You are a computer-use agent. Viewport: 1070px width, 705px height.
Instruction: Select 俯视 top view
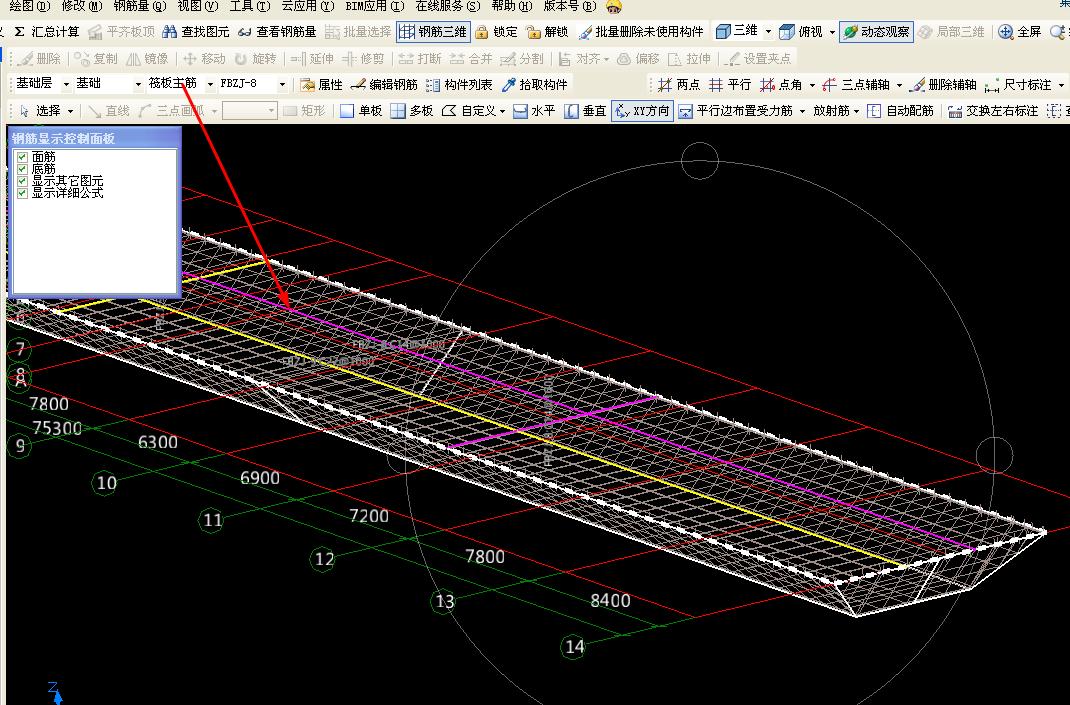[801, 31]
